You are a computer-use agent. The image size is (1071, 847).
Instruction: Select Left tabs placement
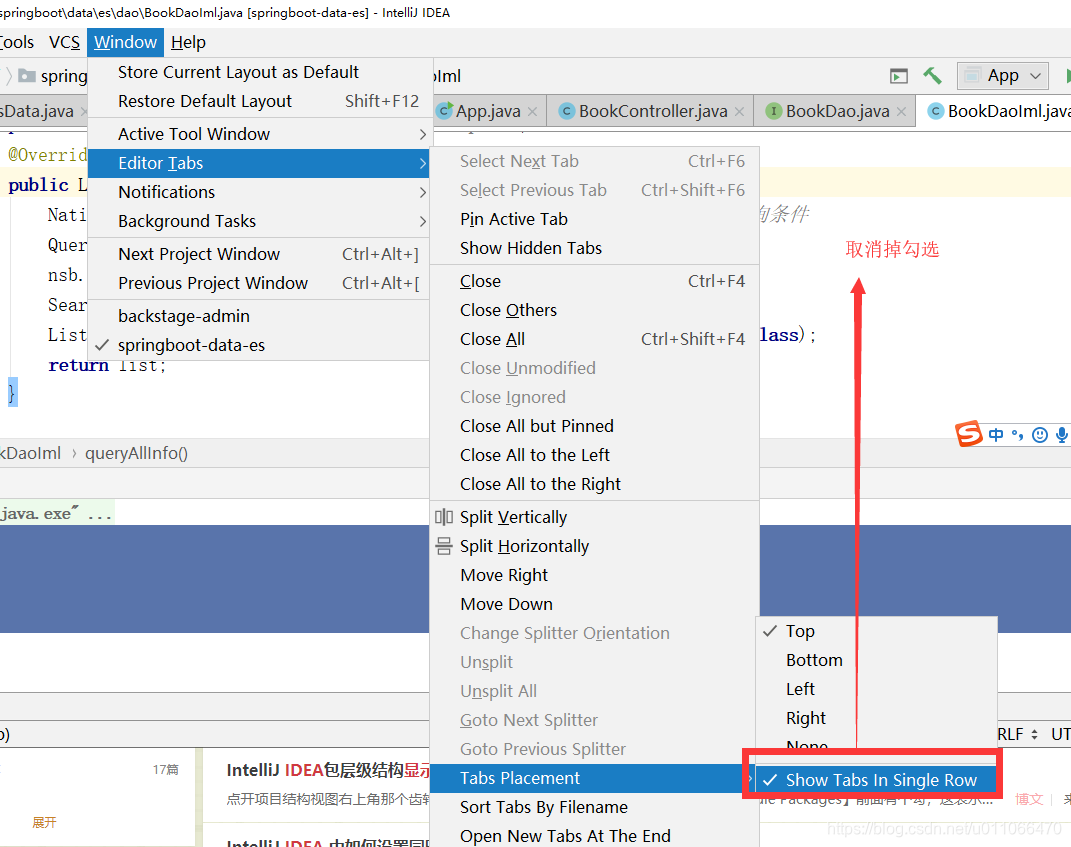(876, 689)
